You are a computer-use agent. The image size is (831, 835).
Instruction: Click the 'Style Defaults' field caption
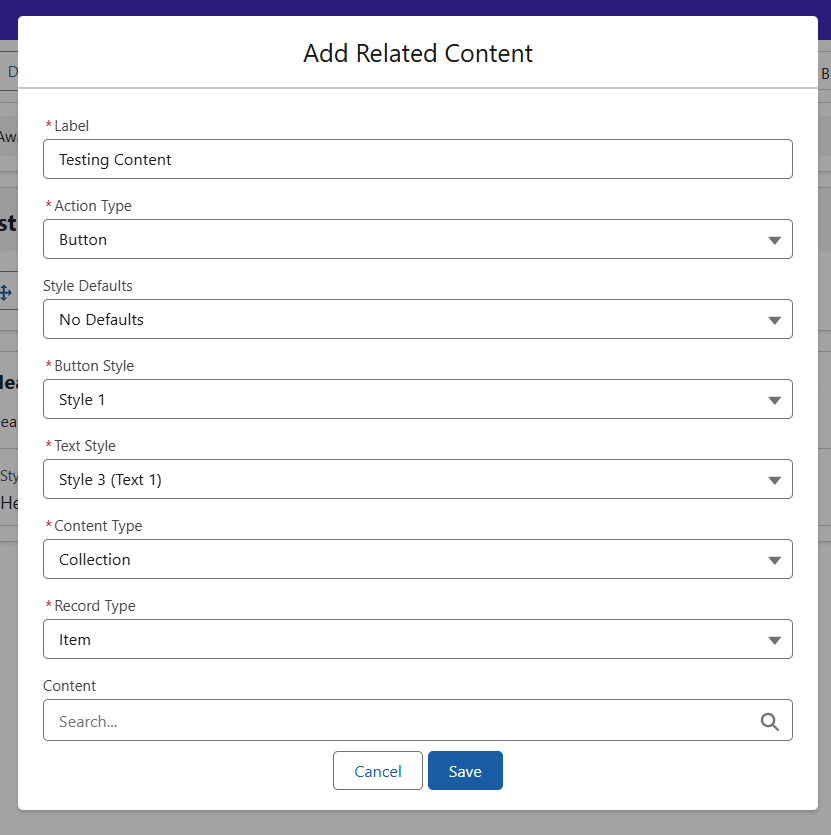[x=88, y=286]
